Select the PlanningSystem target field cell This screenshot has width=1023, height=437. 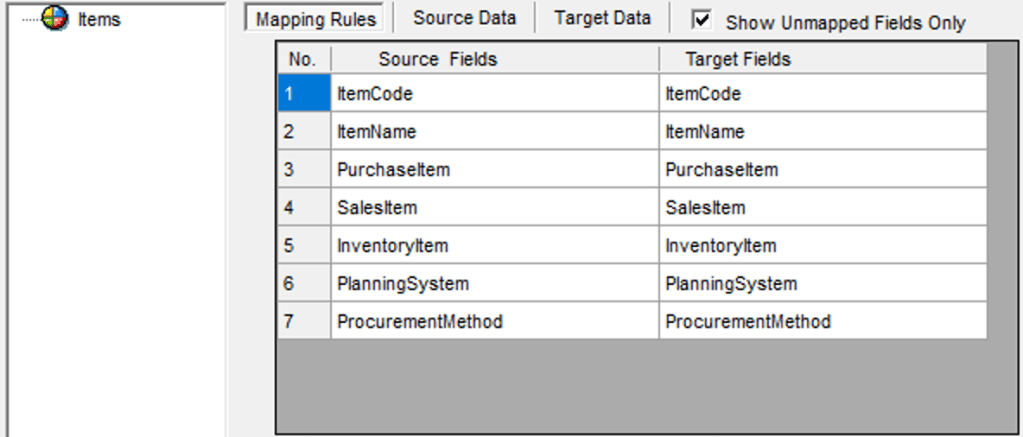[x=822, y=284]
